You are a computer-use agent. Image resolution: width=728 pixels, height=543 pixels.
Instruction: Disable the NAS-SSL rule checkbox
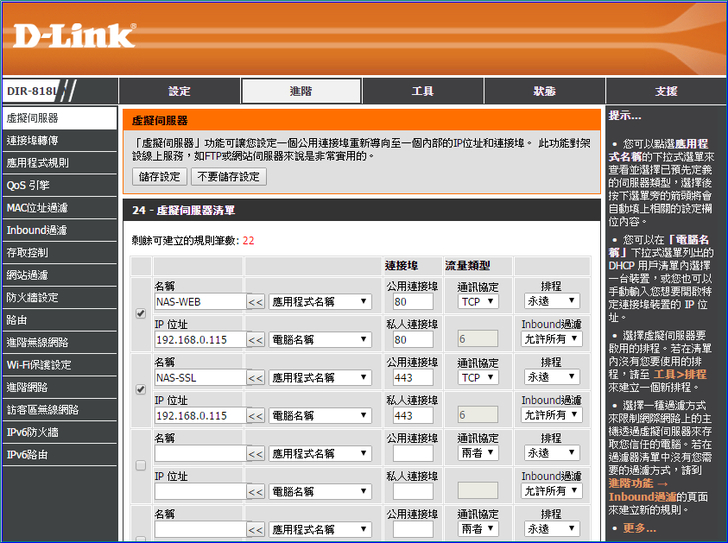tap(140, 389)
